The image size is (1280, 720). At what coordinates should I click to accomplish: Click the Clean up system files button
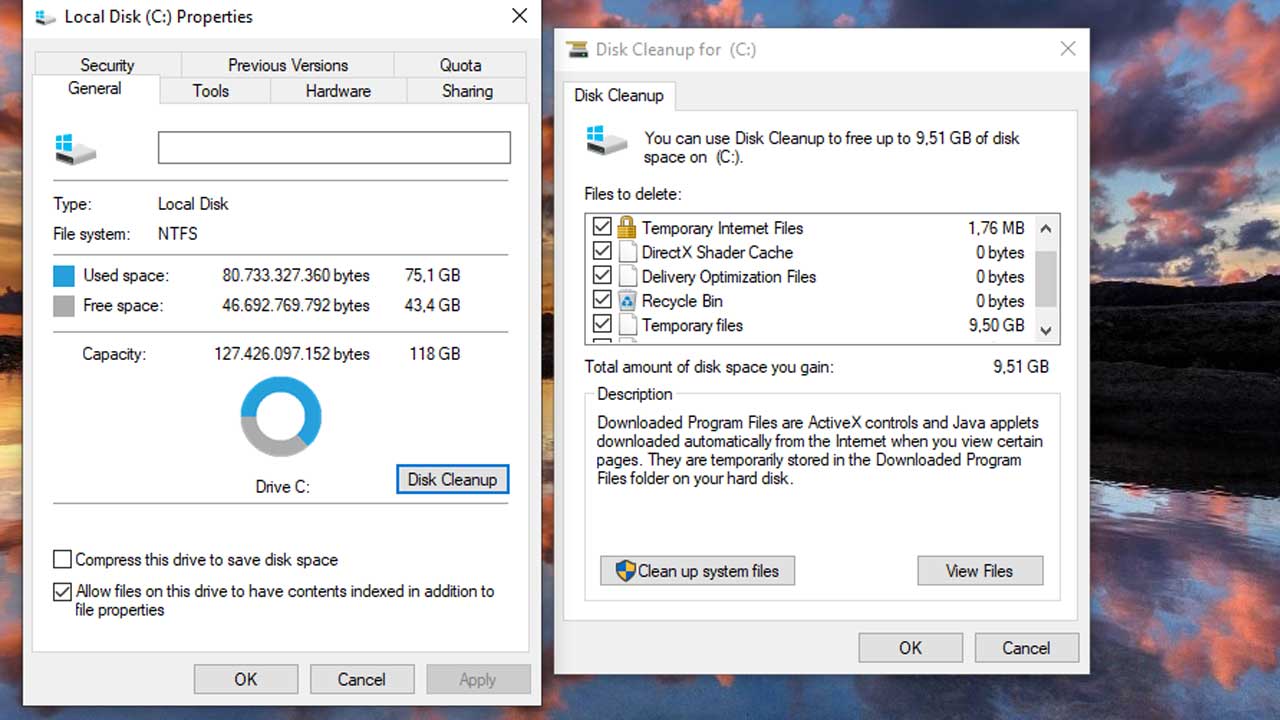697,571
